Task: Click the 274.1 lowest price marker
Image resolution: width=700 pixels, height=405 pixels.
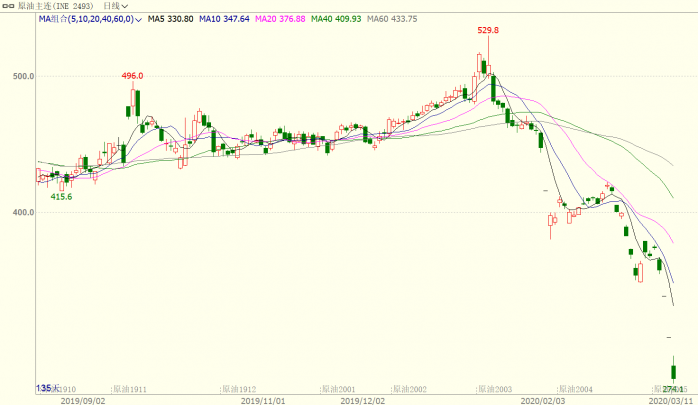Action: 674,388
